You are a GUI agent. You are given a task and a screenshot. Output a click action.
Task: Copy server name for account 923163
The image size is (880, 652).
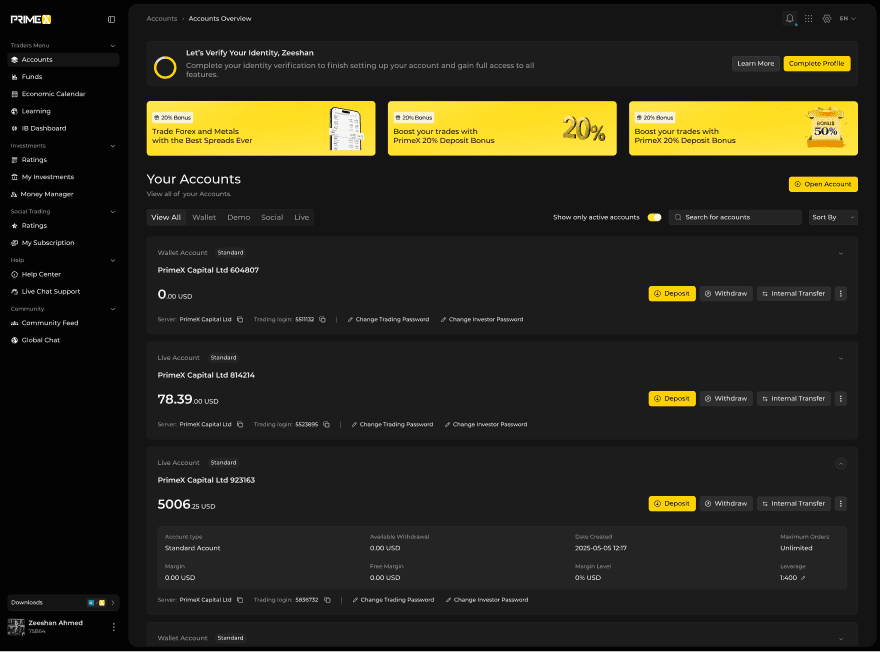click(240, 600)
